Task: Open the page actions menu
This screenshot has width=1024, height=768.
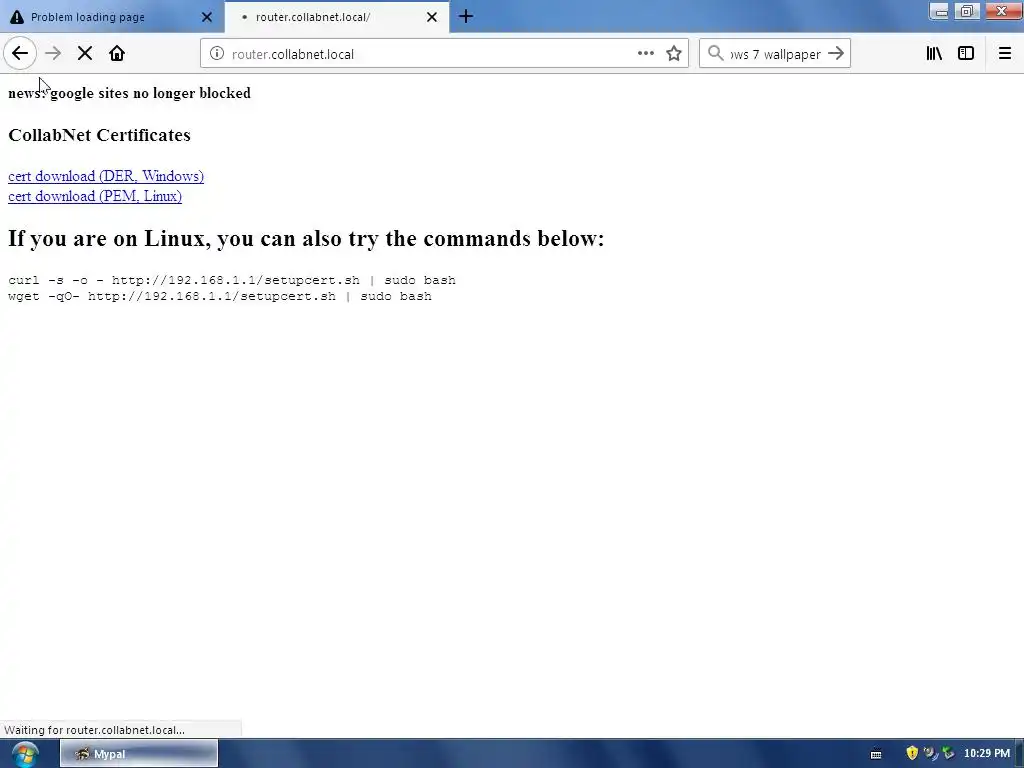Action: point(645,54)
